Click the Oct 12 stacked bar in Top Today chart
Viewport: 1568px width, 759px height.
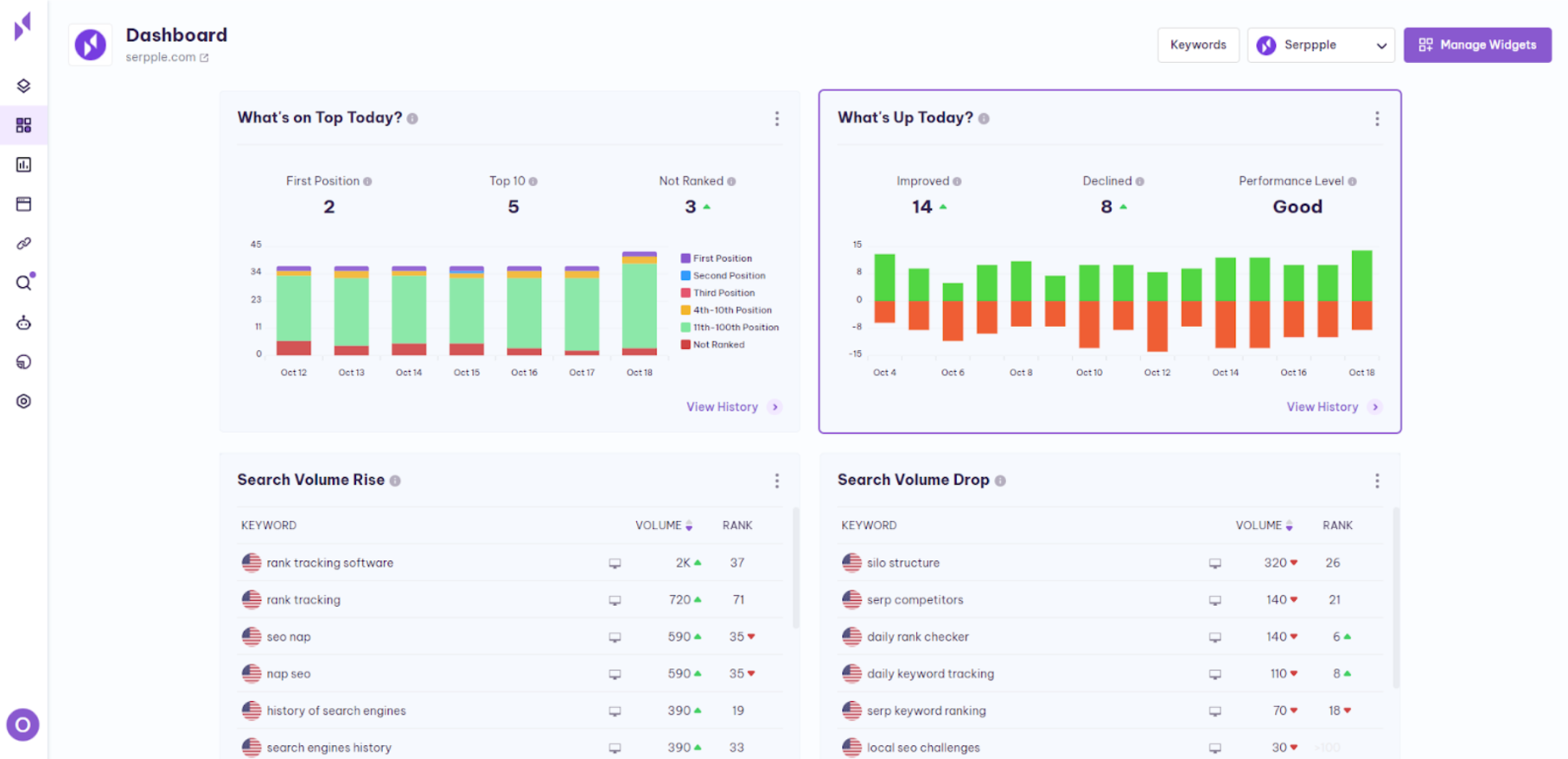click(x=294, y=310)
